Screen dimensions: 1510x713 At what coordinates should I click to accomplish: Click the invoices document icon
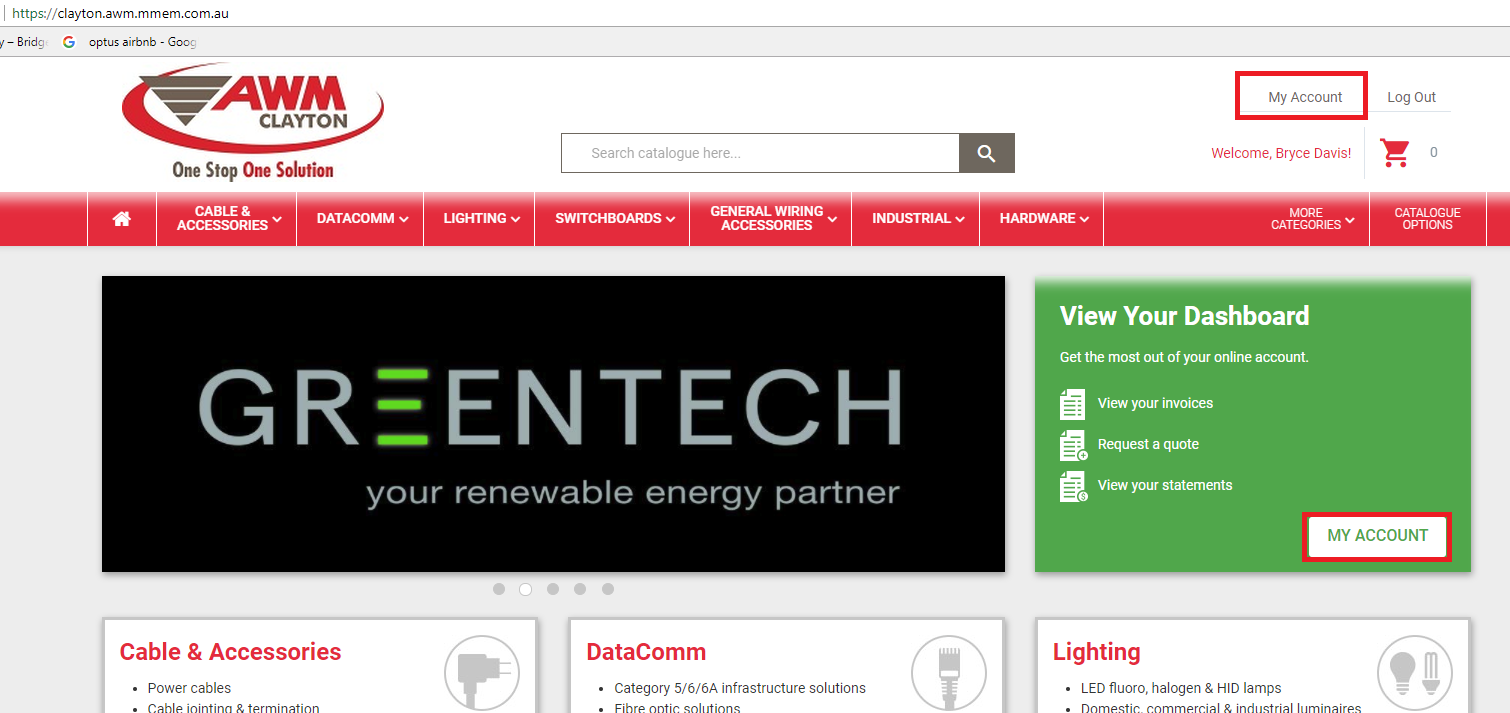pyautogui.click(x=1072, y=404)
